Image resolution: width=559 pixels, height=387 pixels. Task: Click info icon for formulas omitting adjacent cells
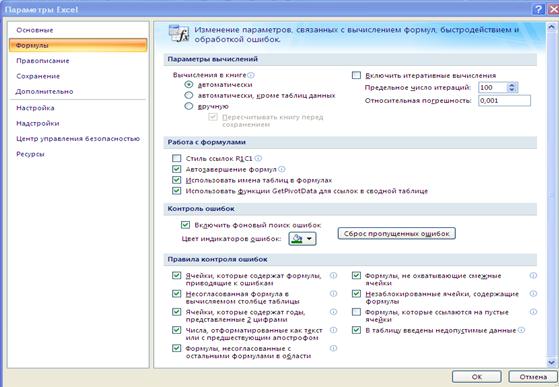[533, 275]
